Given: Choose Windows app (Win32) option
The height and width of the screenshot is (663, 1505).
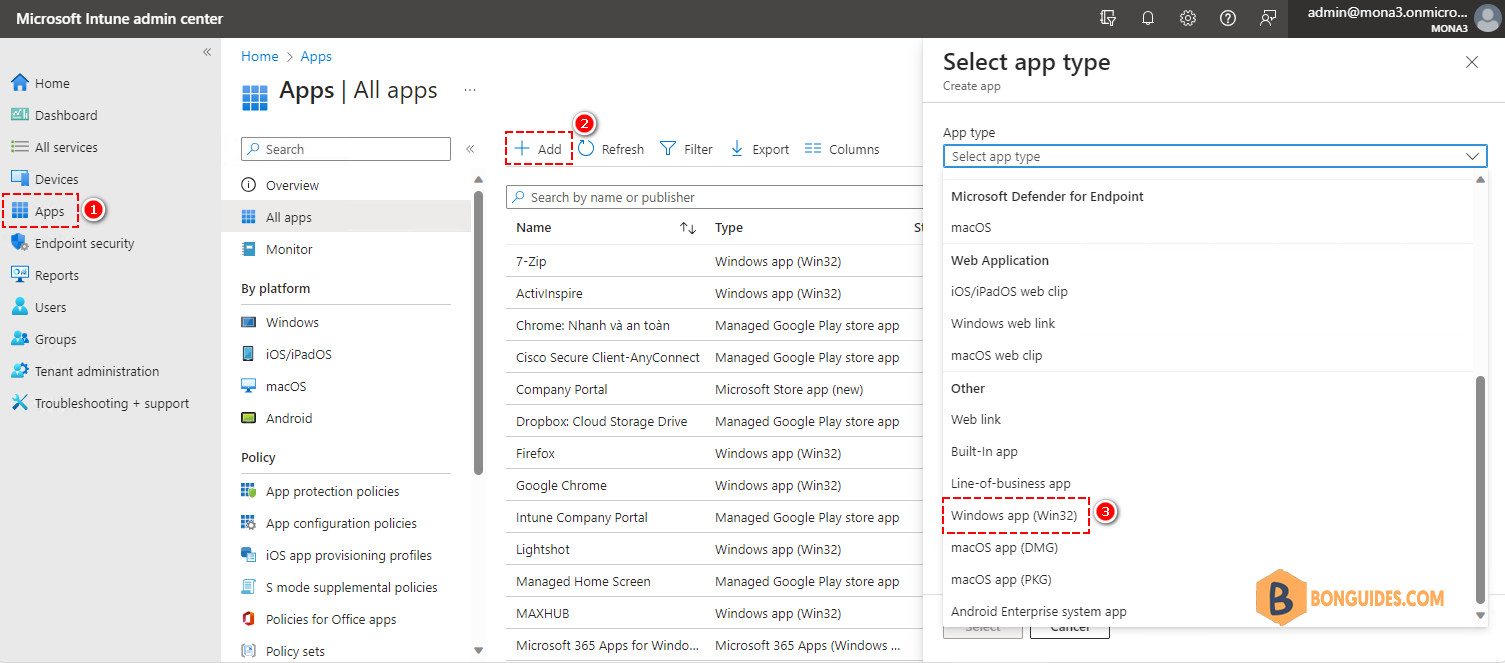Looking at the screenshot, I should (x=1014, y=515).
